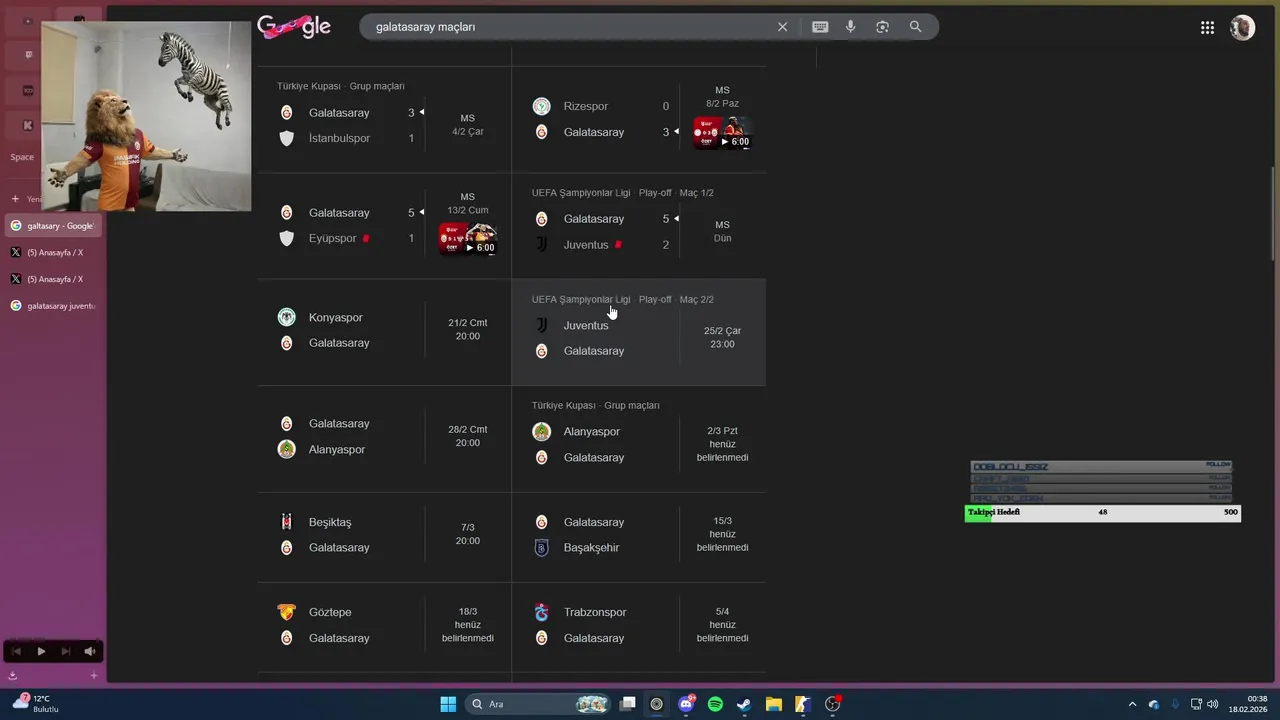
Task: Open the Windows Start menu
Action: pyautogui.click(x=448, y=704)
